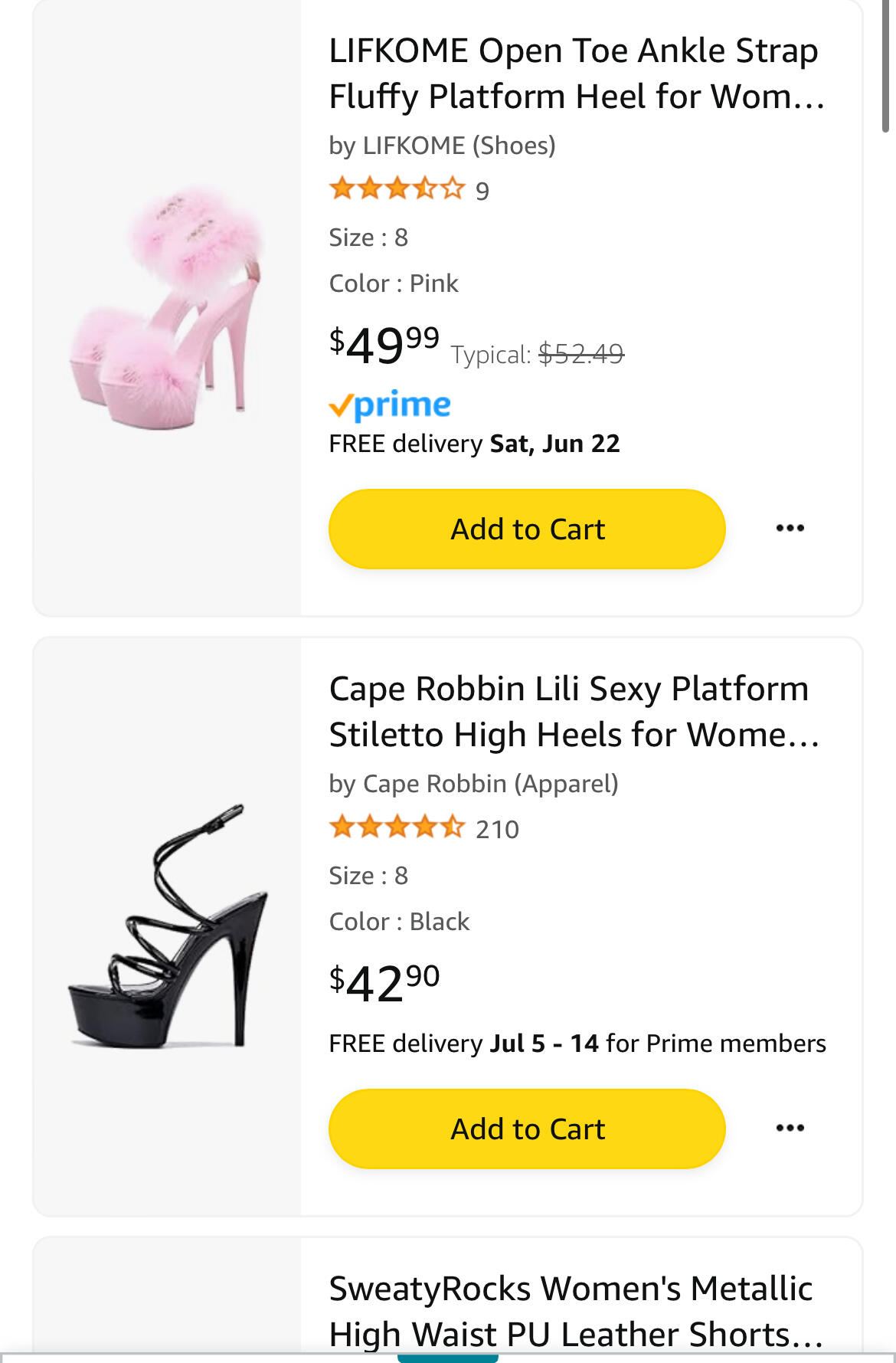This screenshot has width=896, height=1363.
Task: View star rating for LIFKOME heels
Action: coord(397,188)
